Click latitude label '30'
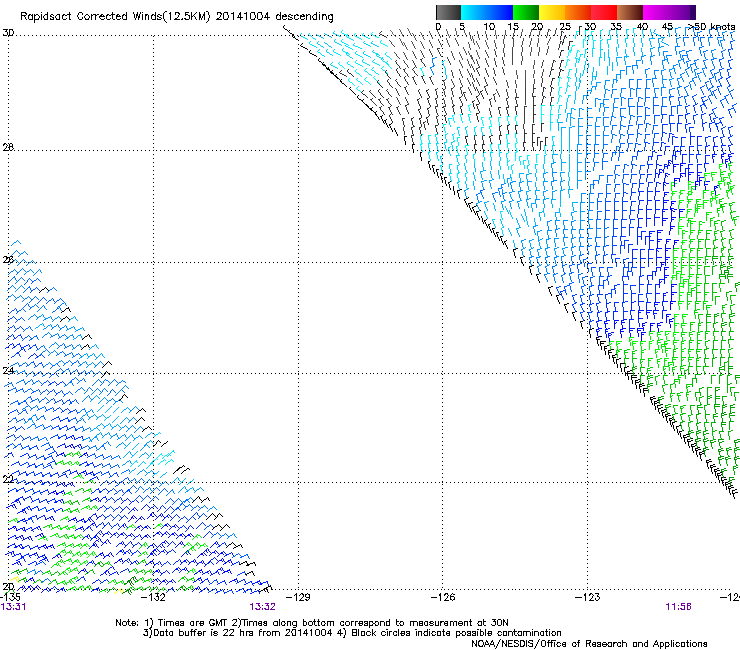740x650 pixels. pos(8,33)
